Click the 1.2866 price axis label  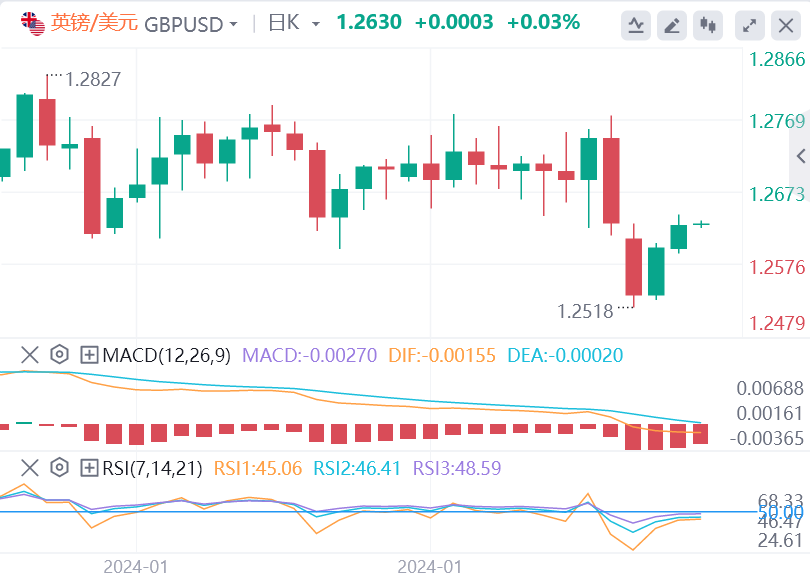[x=777, y=59]
